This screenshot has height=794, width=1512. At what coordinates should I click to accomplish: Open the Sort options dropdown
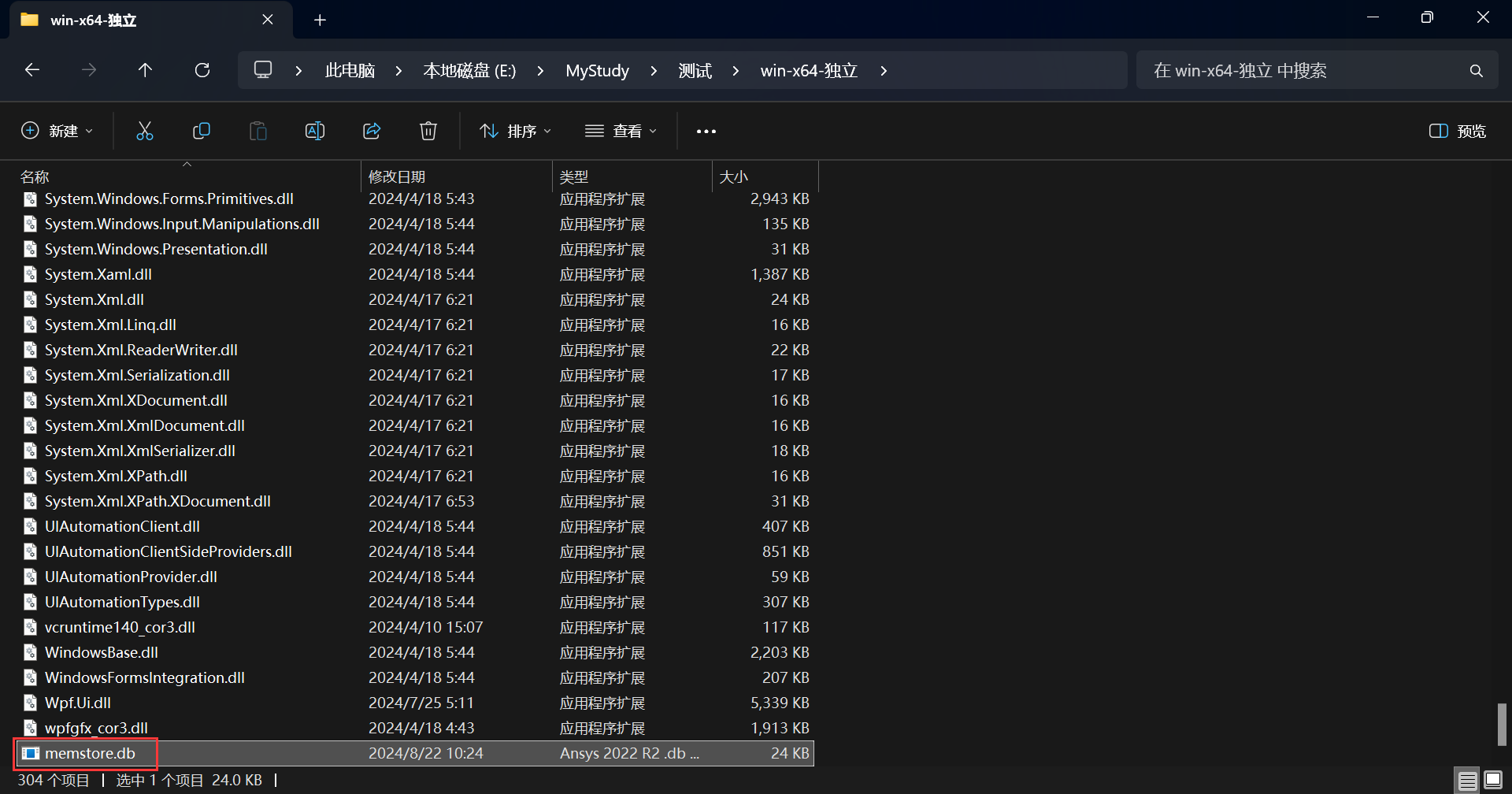pos(516,131)
